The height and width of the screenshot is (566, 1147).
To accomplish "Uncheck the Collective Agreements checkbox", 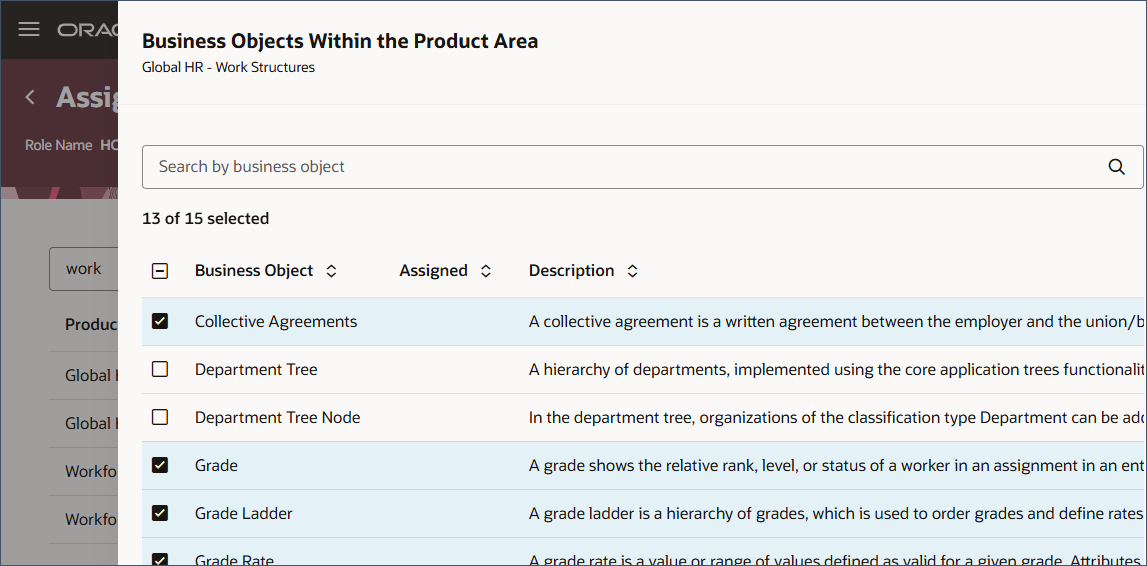I will [160, 321].
